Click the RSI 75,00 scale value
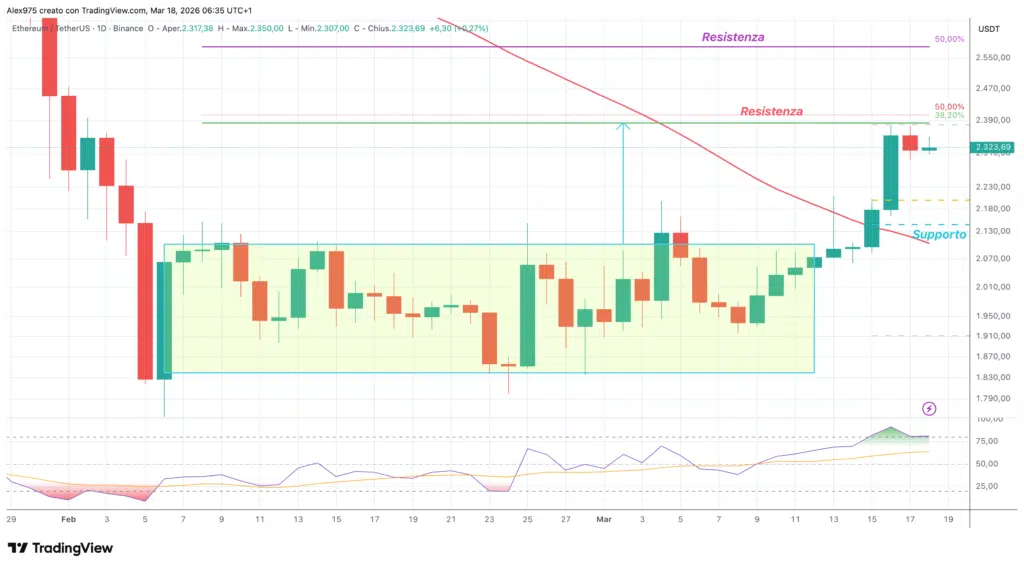1024x568 pixels. 985,441
